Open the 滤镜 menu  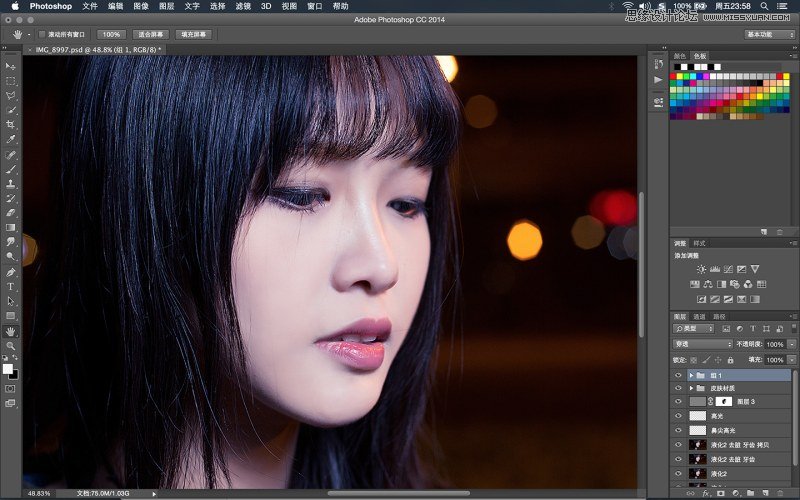click(x=243, y=6)
